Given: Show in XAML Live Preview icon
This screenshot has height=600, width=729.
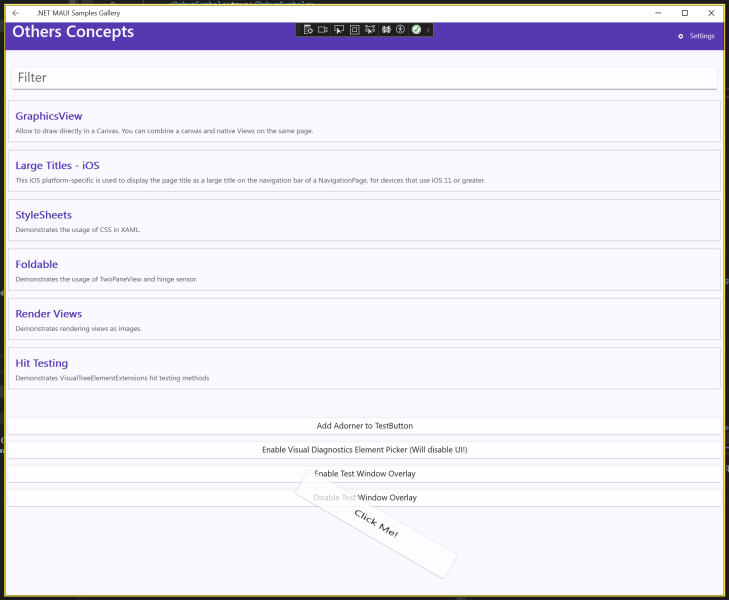Looking at the screenshot, I should click(323, 30).
